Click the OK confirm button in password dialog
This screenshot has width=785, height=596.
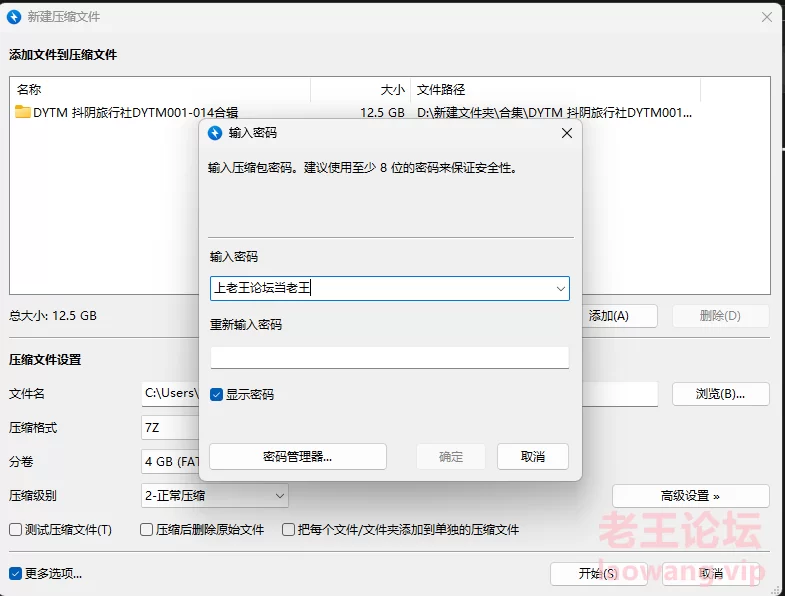451,457
